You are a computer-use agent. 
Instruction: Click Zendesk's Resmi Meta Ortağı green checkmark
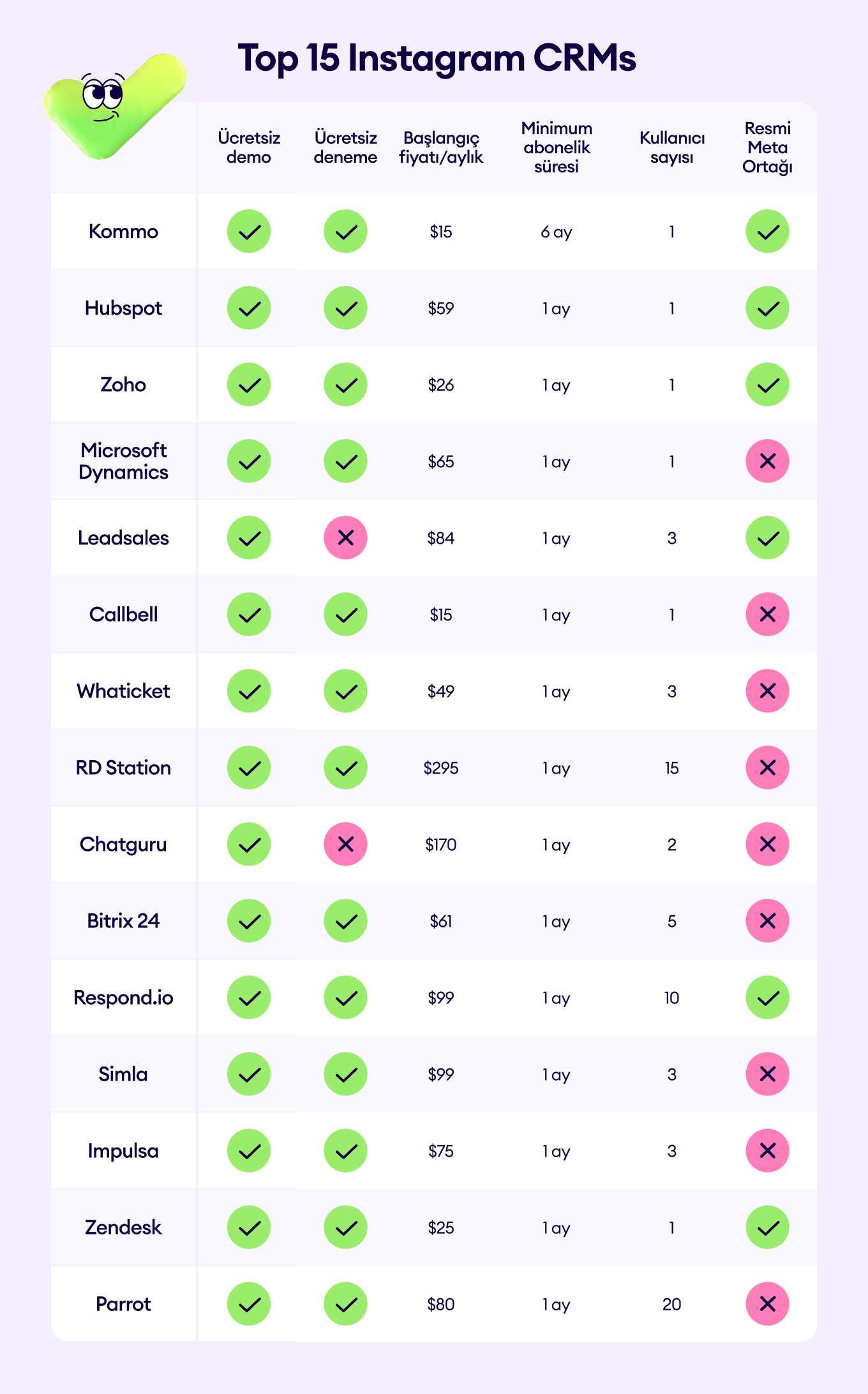767,1227
